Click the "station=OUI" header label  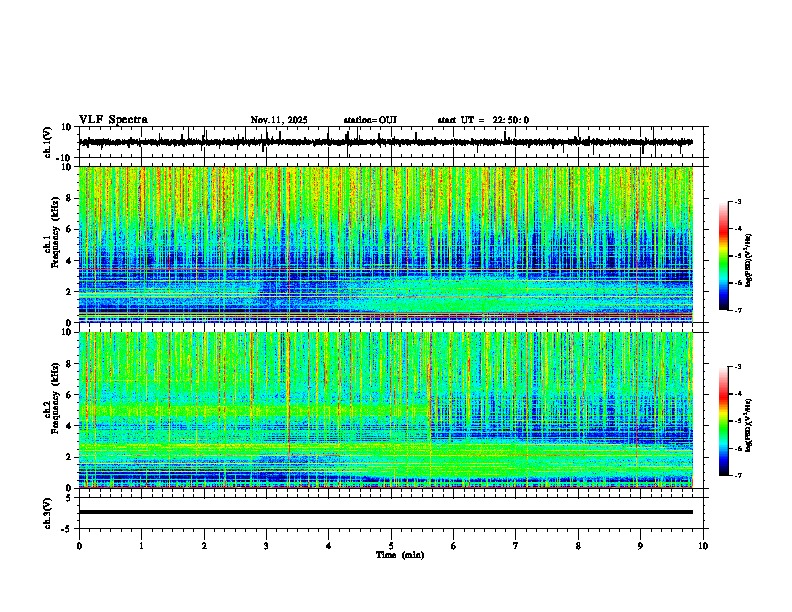370,120
